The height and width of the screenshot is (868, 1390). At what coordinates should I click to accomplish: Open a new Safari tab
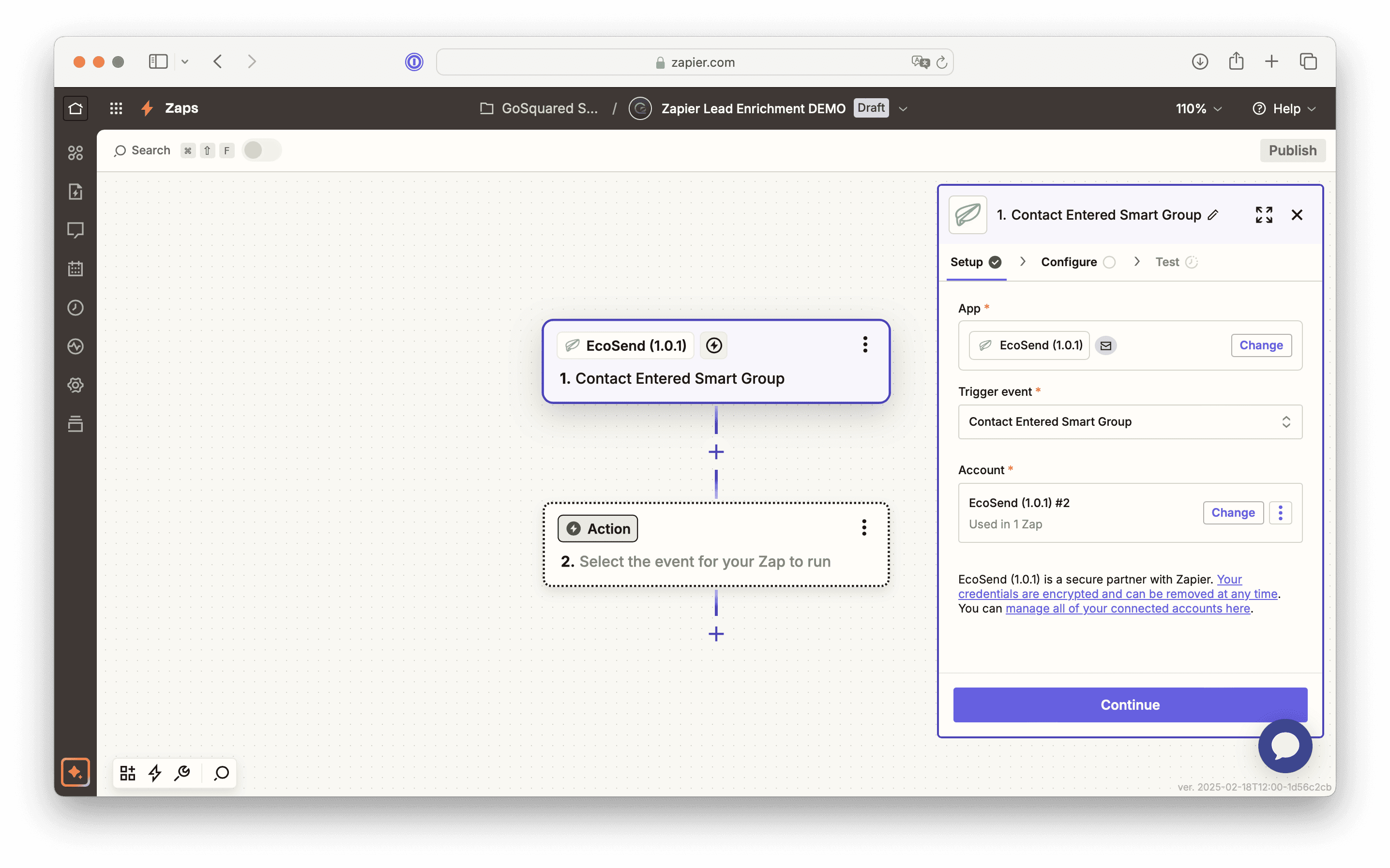click(x=1271, y=61)
